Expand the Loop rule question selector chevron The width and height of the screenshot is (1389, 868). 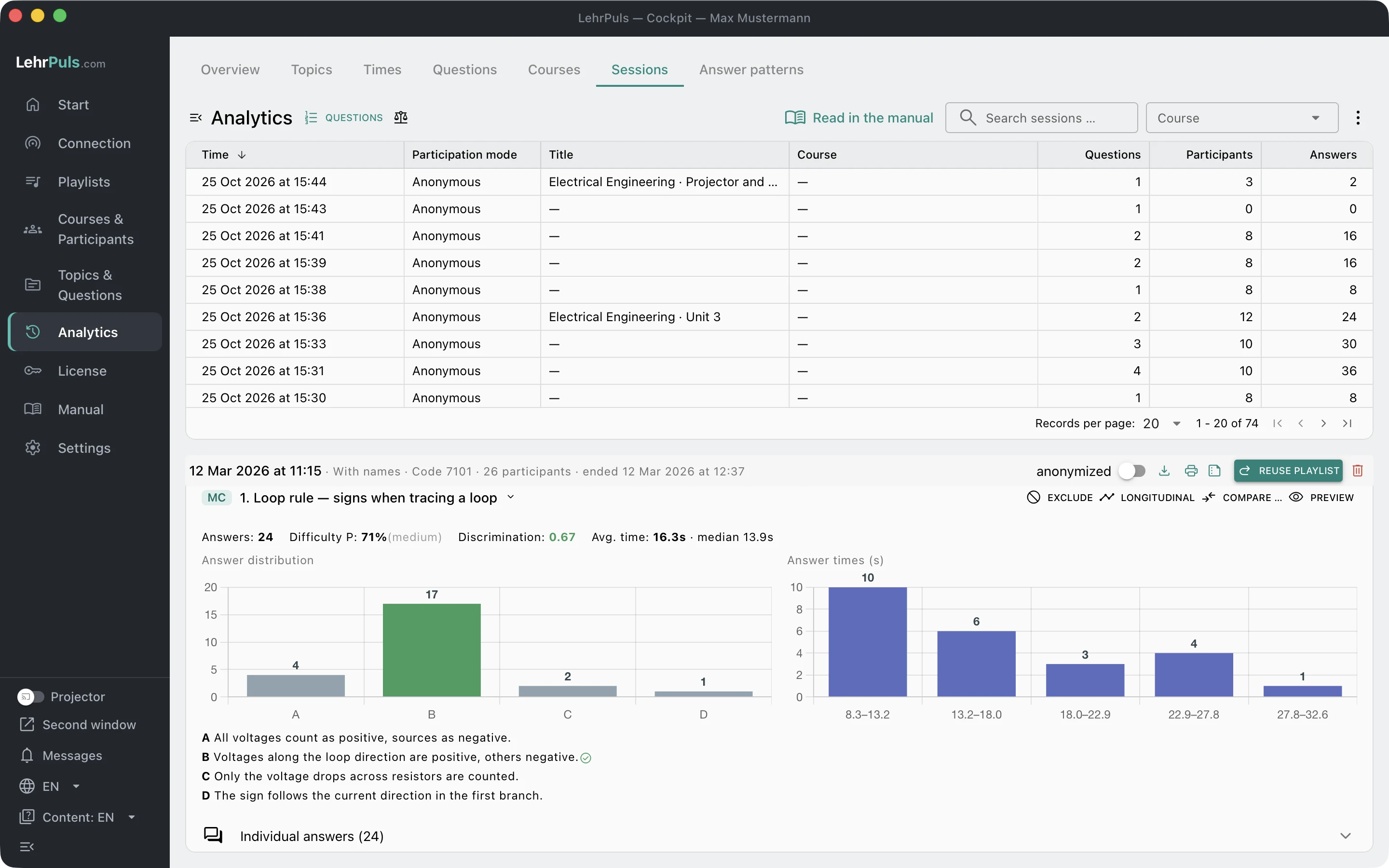[x=511, y=497]
